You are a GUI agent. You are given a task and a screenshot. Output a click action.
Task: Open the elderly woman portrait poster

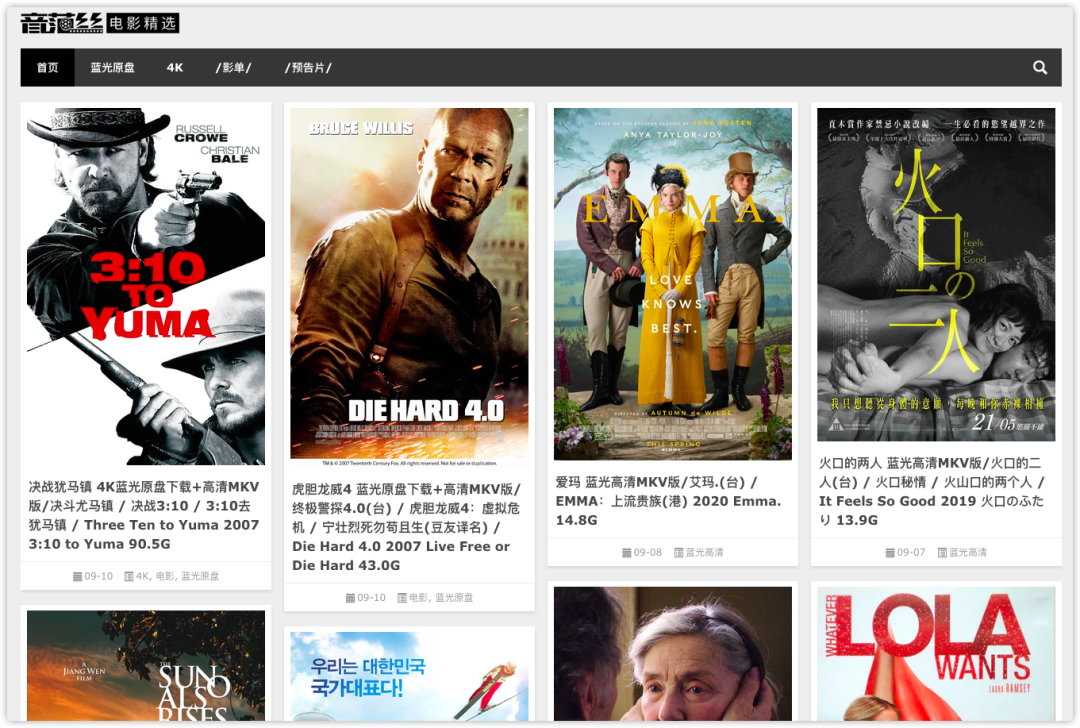point(673,654)
